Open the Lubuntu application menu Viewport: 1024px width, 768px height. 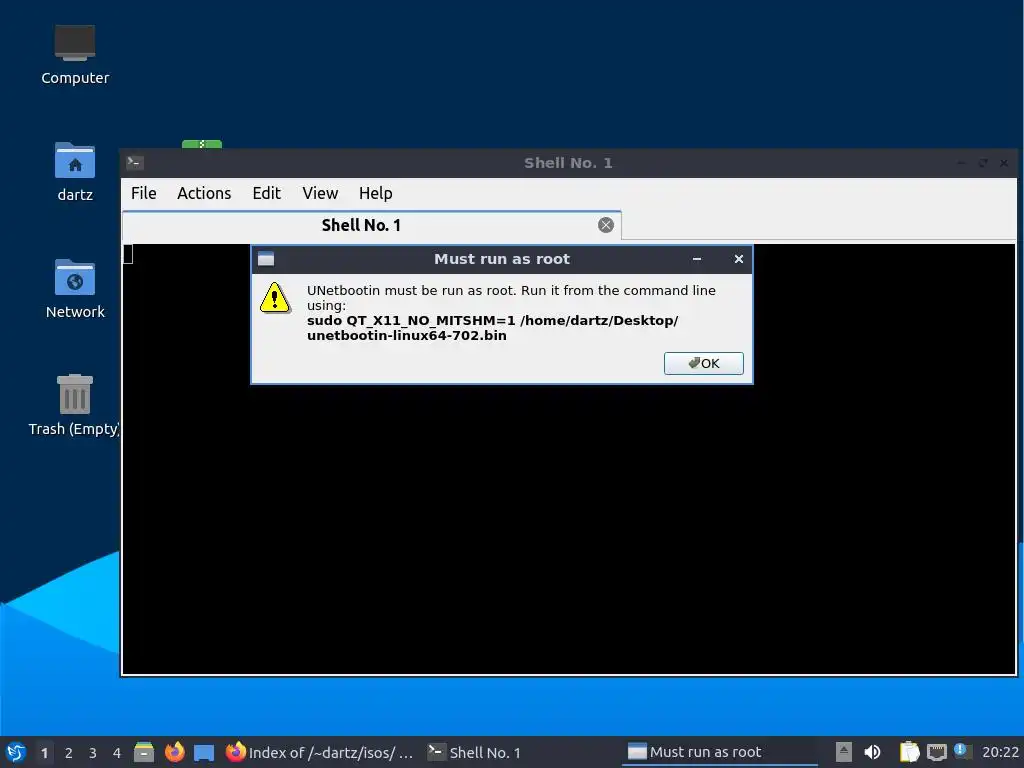pos(16,752)
